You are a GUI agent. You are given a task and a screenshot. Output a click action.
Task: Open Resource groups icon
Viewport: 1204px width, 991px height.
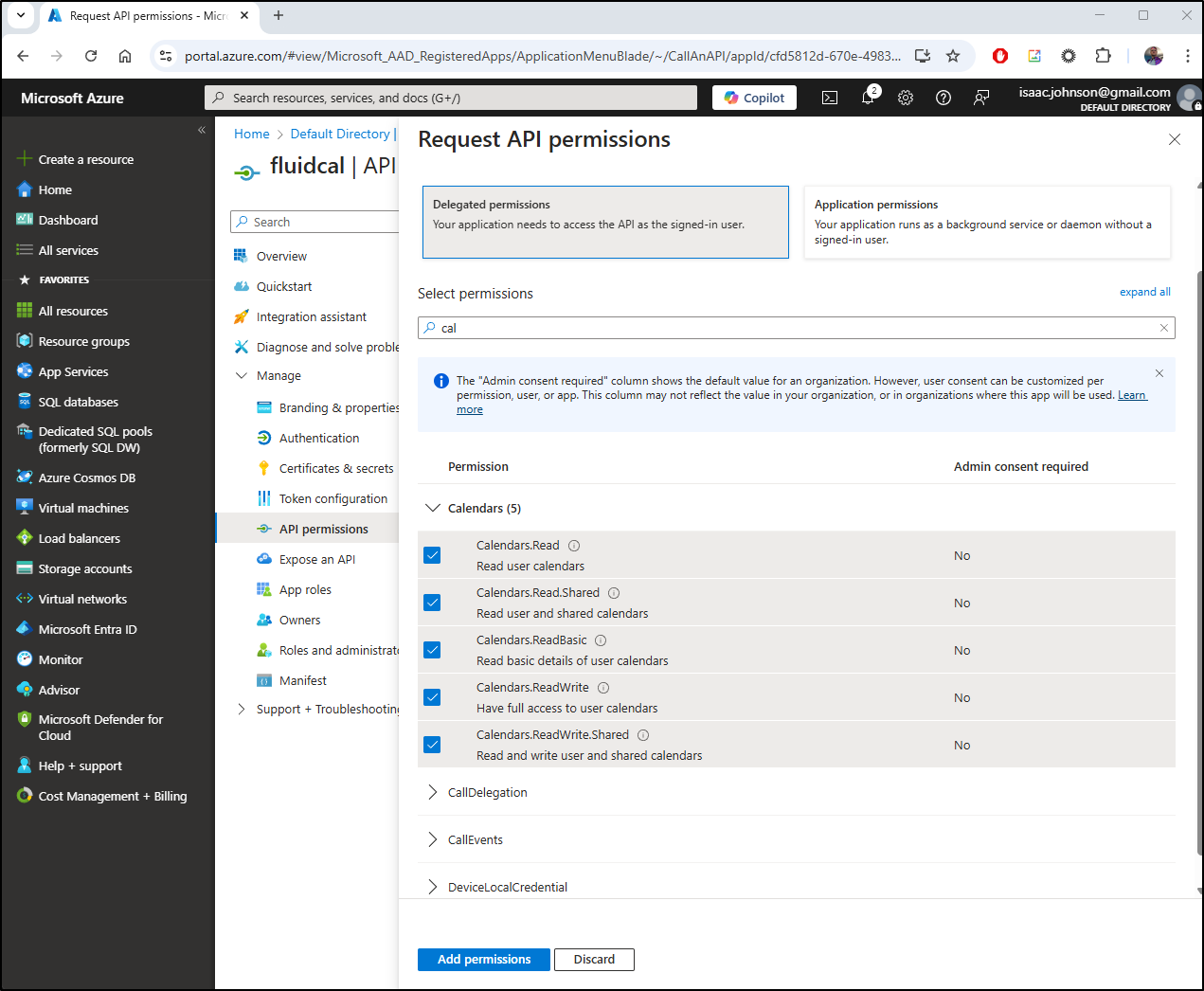point(25,341)
